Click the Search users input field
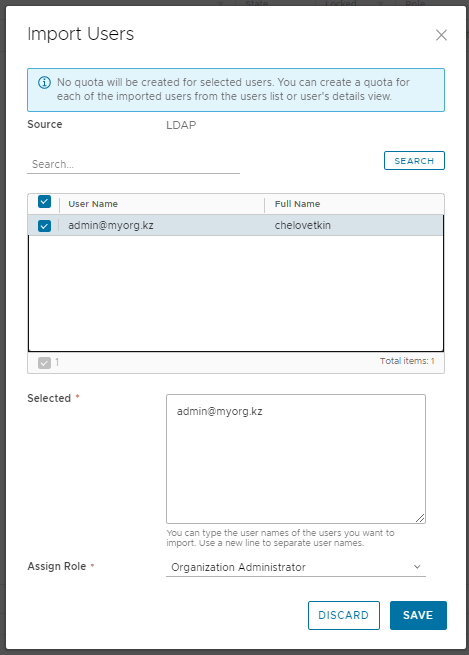Screen dimensions: 469x655 pyautogui.click(x=133, y=164)
